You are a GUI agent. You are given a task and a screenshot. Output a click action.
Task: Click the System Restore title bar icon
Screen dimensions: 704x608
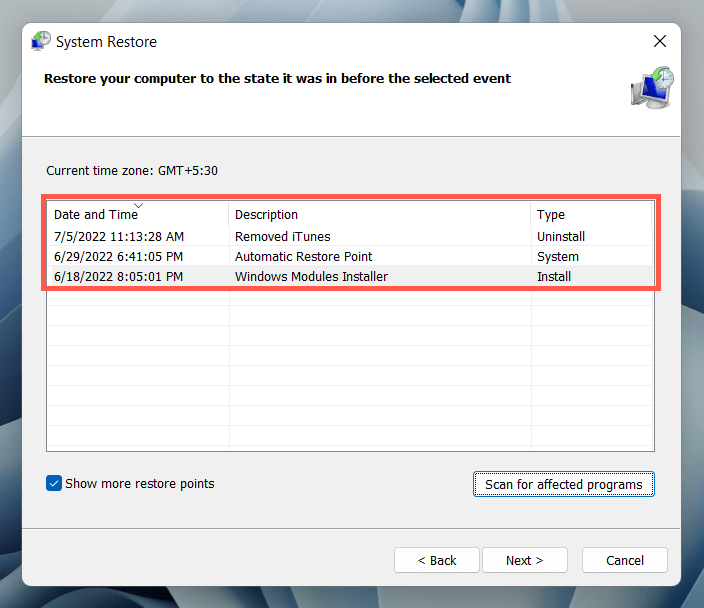point(41,41)
